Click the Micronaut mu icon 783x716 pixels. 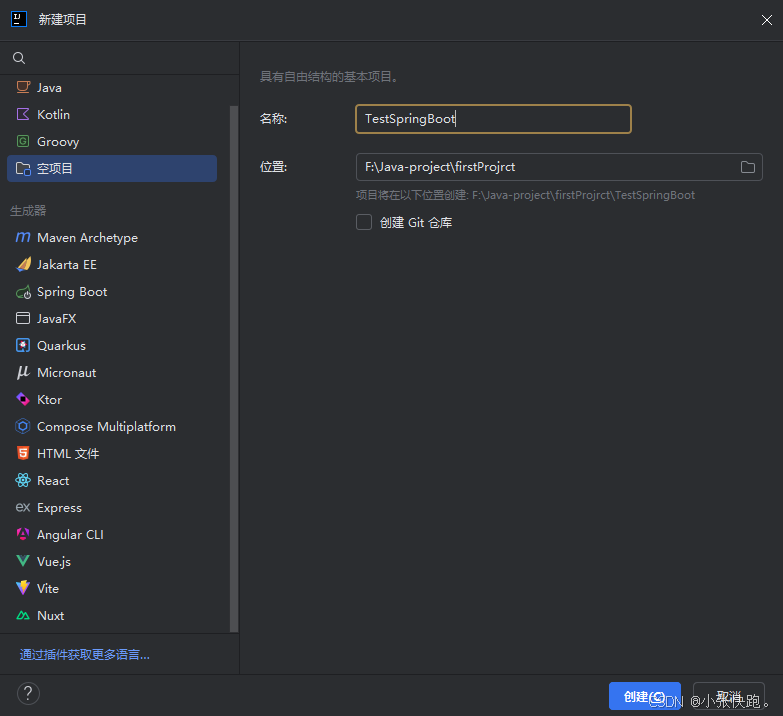pos(23,372)
